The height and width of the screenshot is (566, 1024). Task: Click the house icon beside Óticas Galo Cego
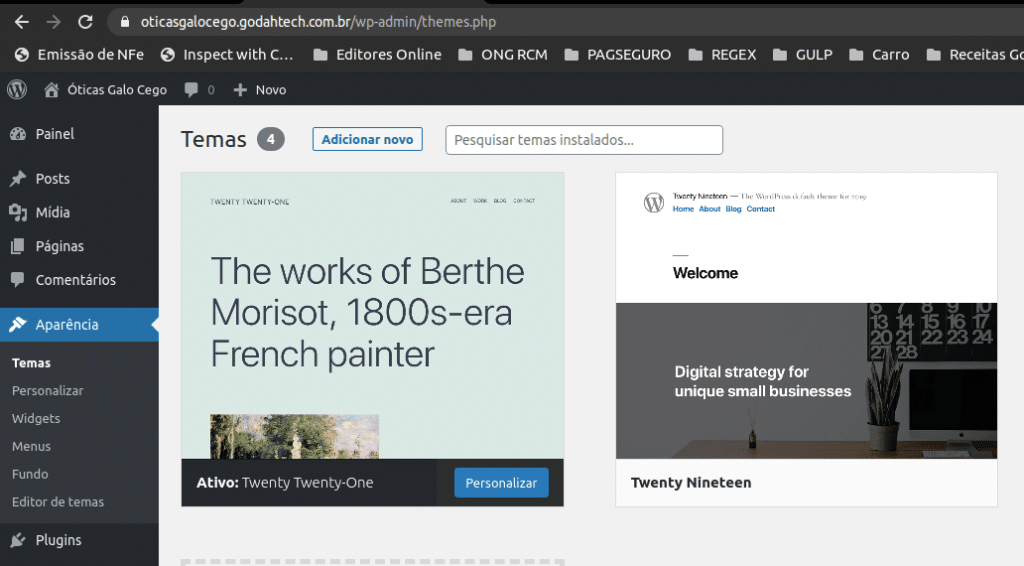[x=52, y=89]
